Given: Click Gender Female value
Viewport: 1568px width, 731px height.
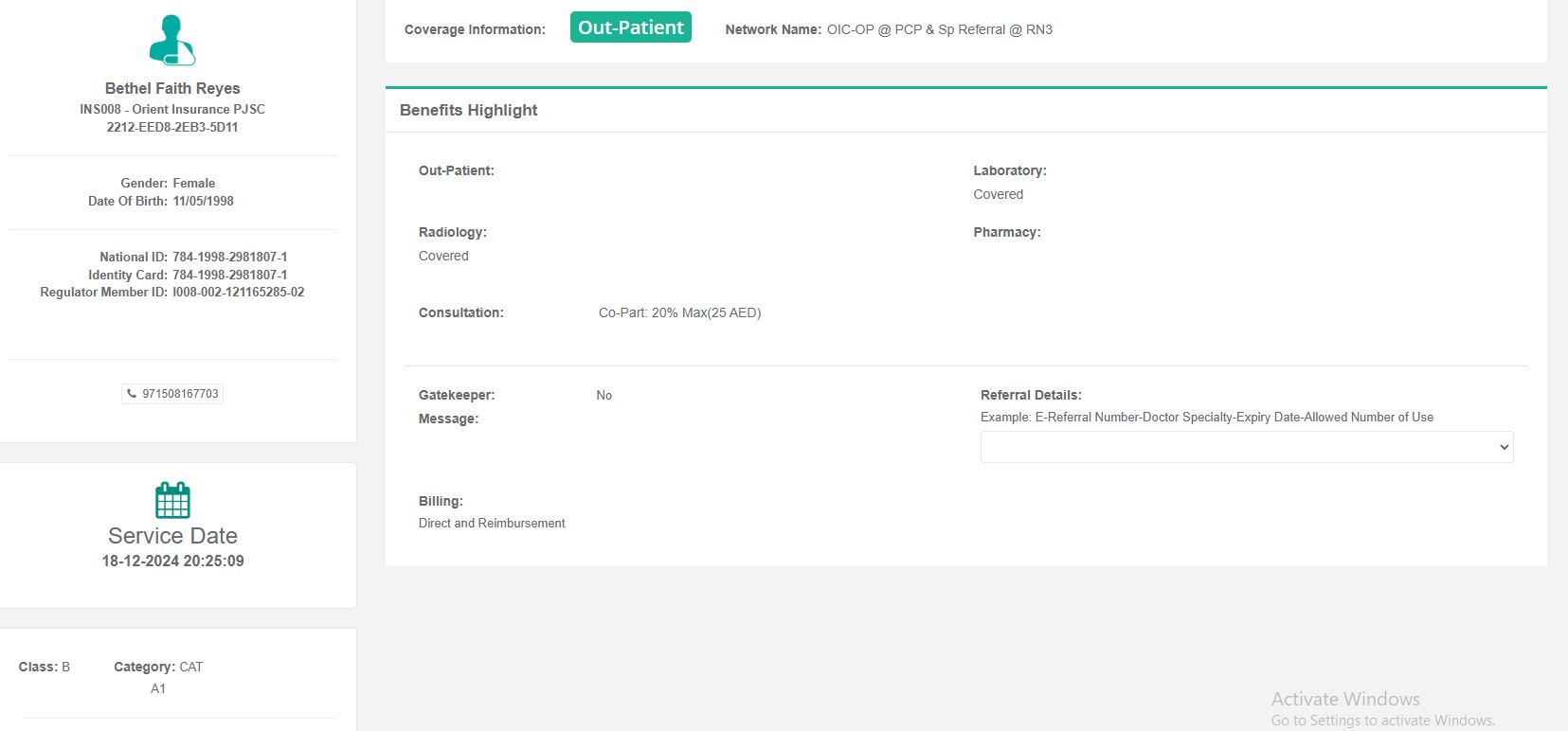Looking at the screenshot, I should pyautogui.click(x=194, y=183).
